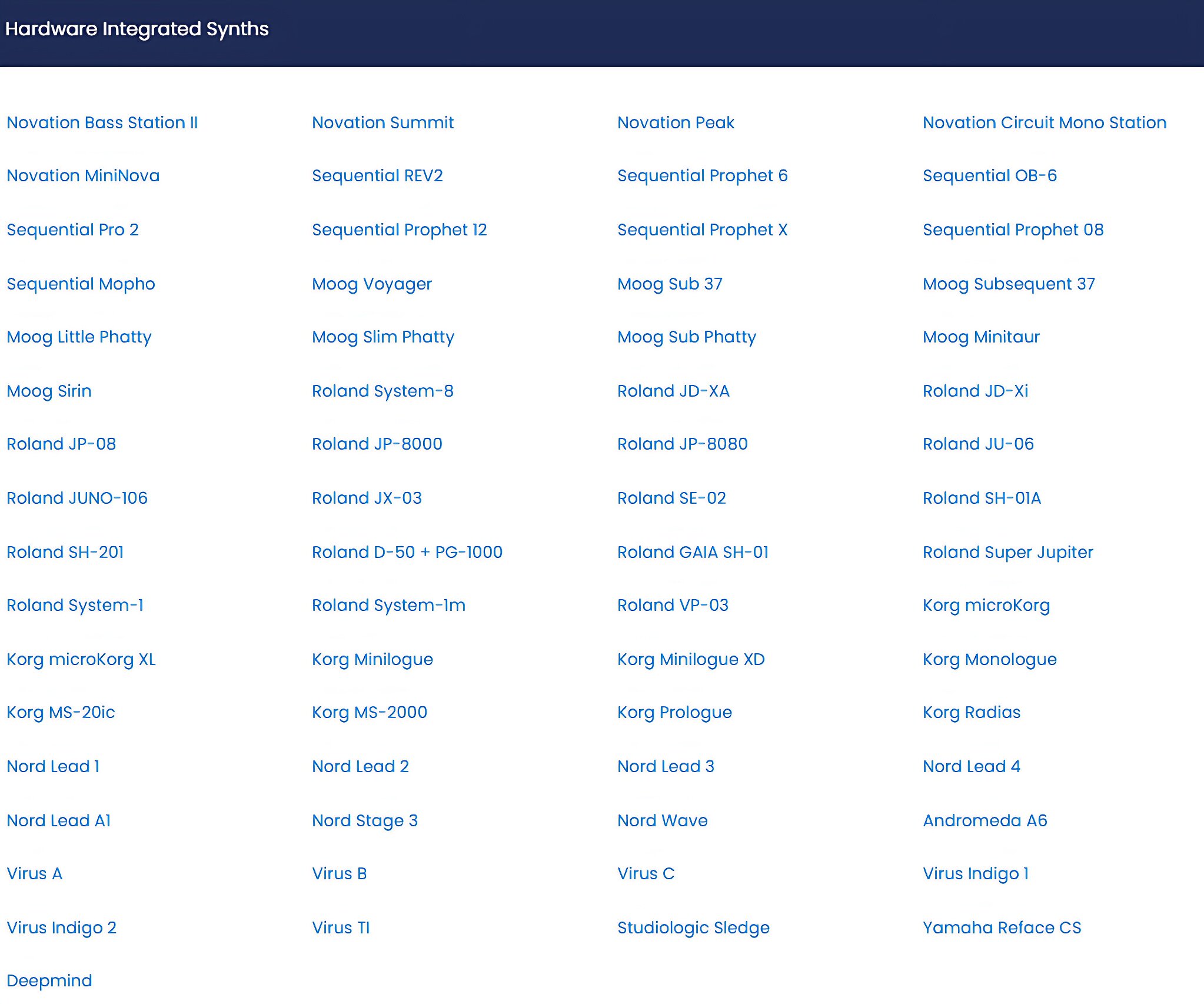Open the Roland System-8 link
The width and height of the screenshot is (1204, 1004).
[383, 391]
